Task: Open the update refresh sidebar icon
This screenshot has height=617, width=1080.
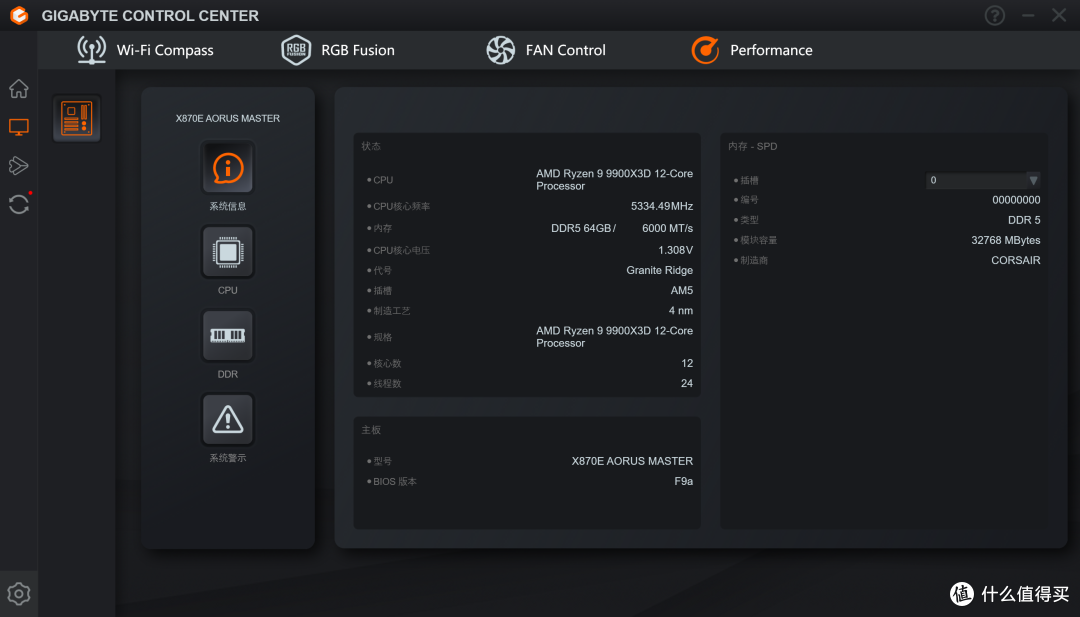Action: 19,204
